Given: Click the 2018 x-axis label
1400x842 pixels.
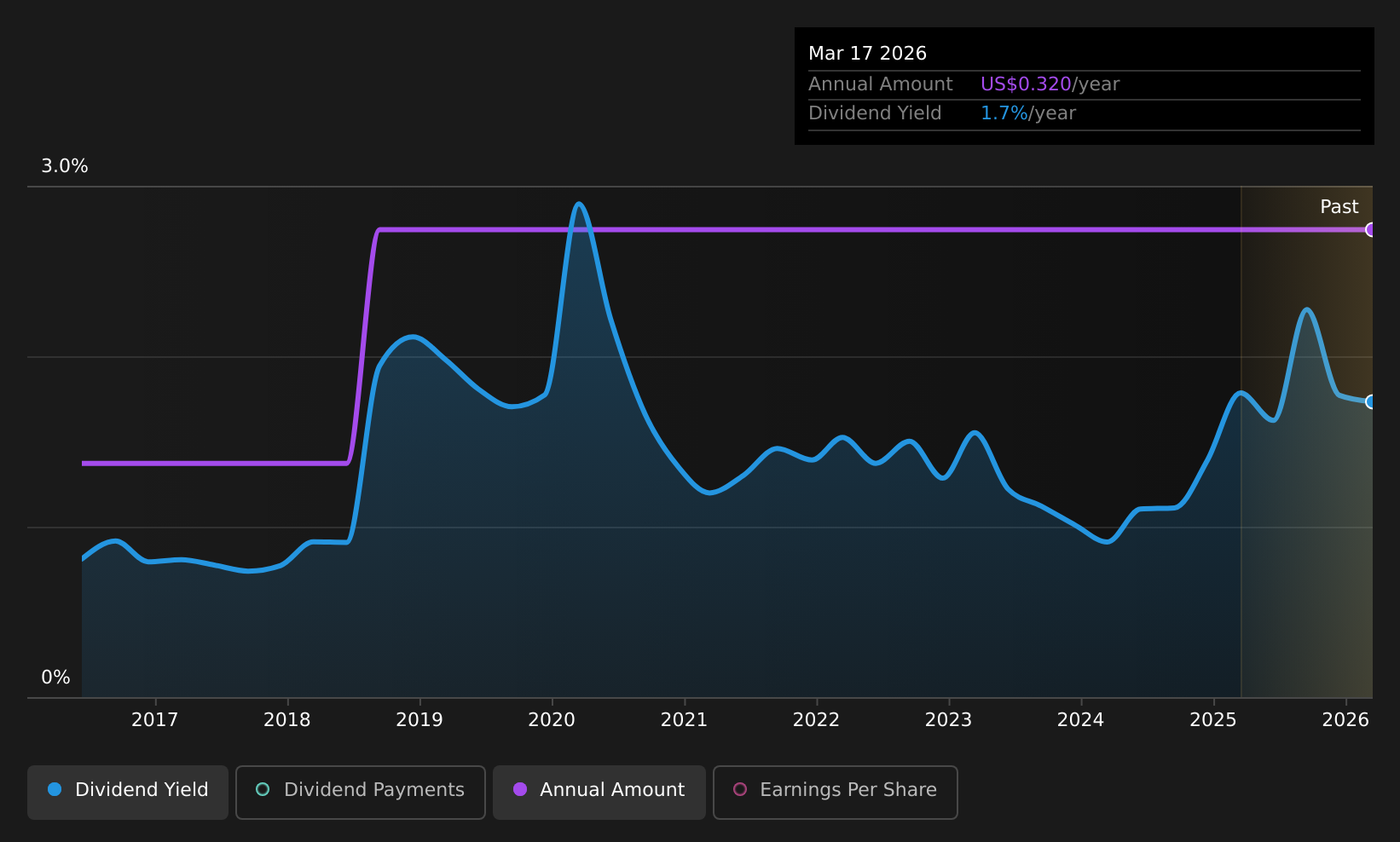Looking at the screenshot, I should coord(287,720).
